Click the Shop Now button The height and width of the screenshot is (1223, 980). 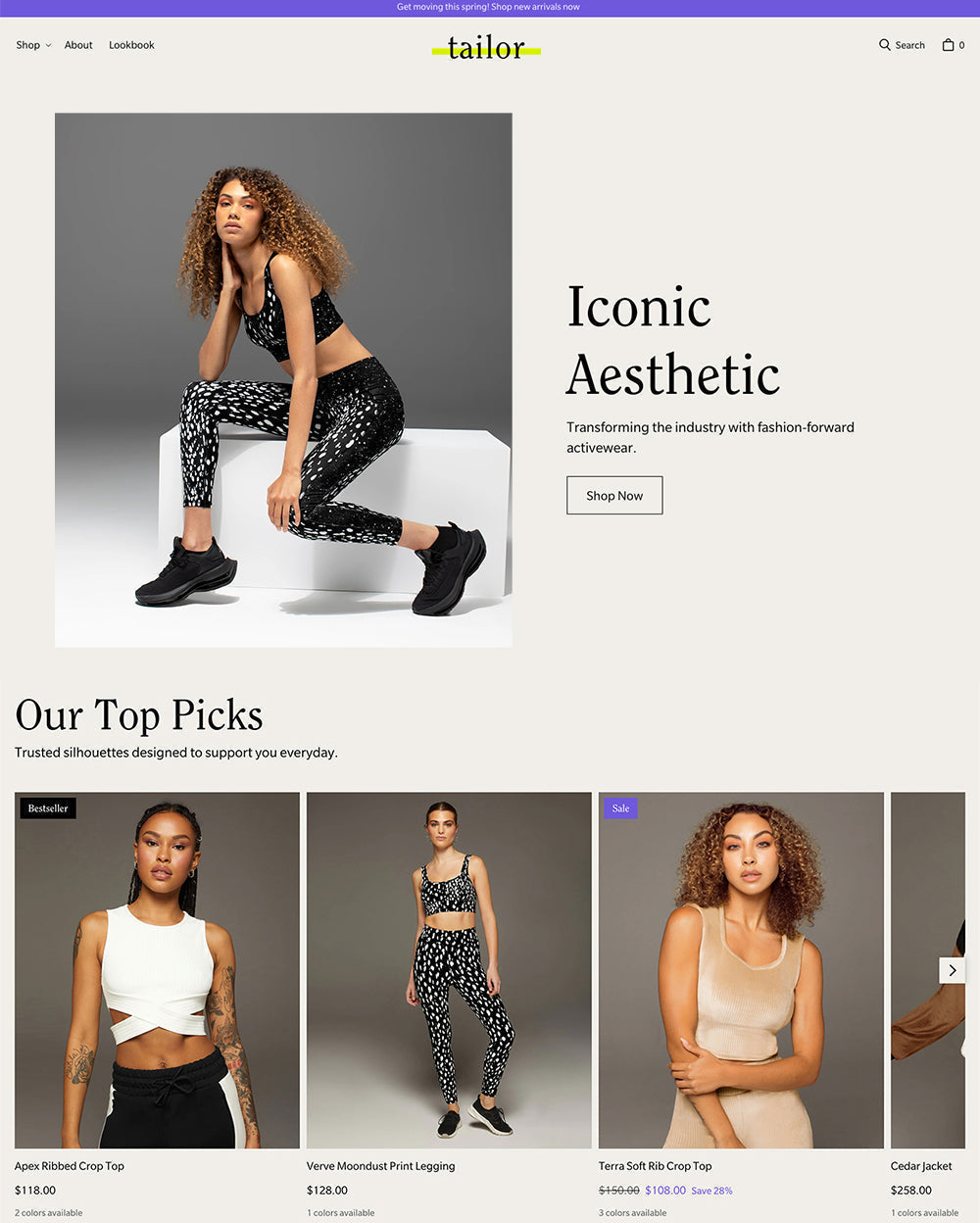click(614, 495)
